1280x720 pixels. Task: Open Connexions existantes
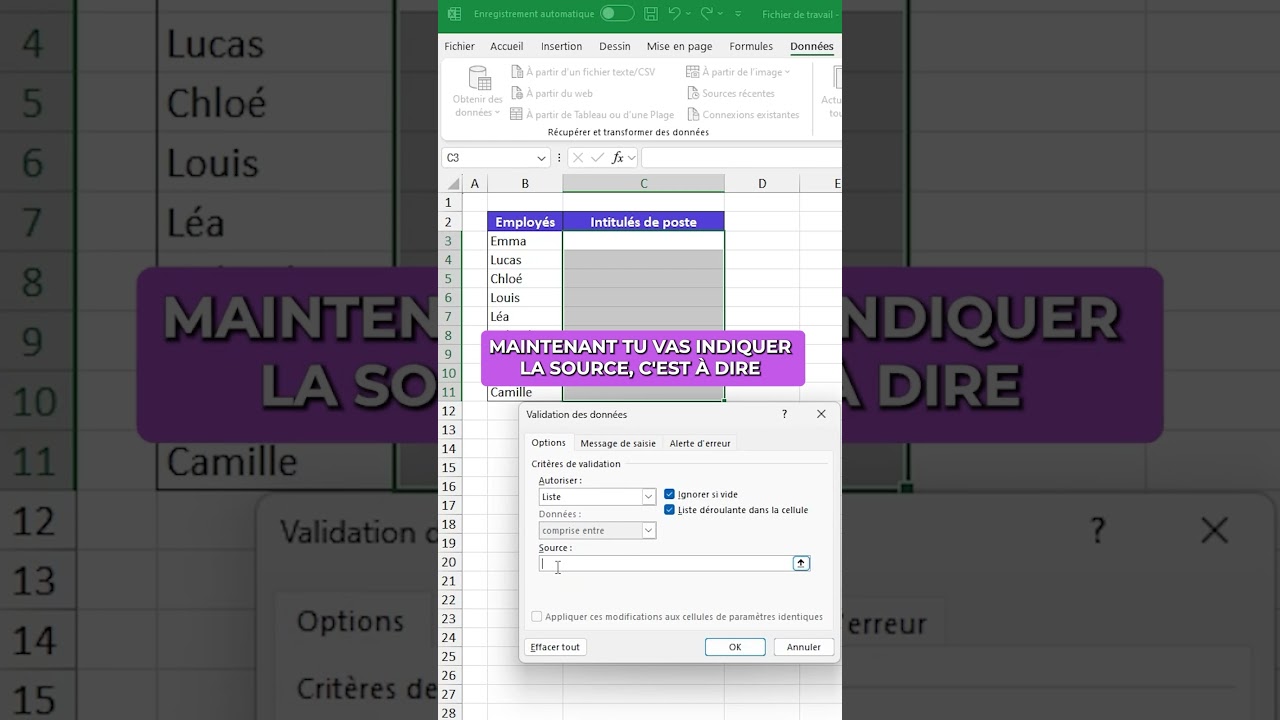pyautogui.click(x=743, y=115)
